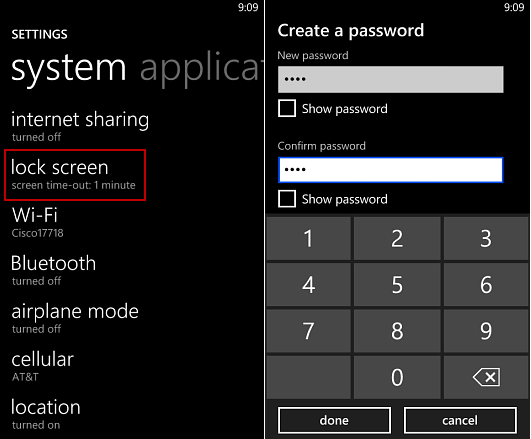Focus the New password field
Viewport: 531px width, 439px height.
pos(390,79)
